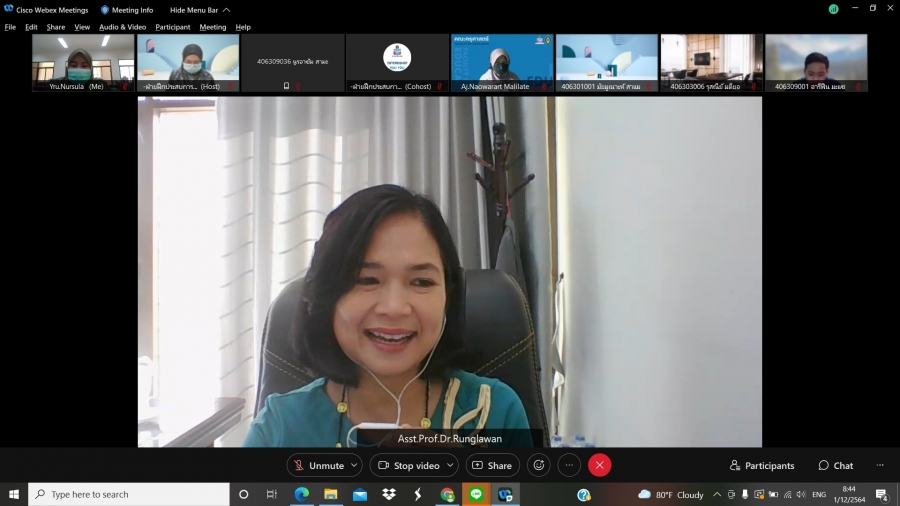This screenshot has width=900, height=506.
Task: Launch LINE from the taskbar
Action: pyautogui.click(x=476, y=494)
